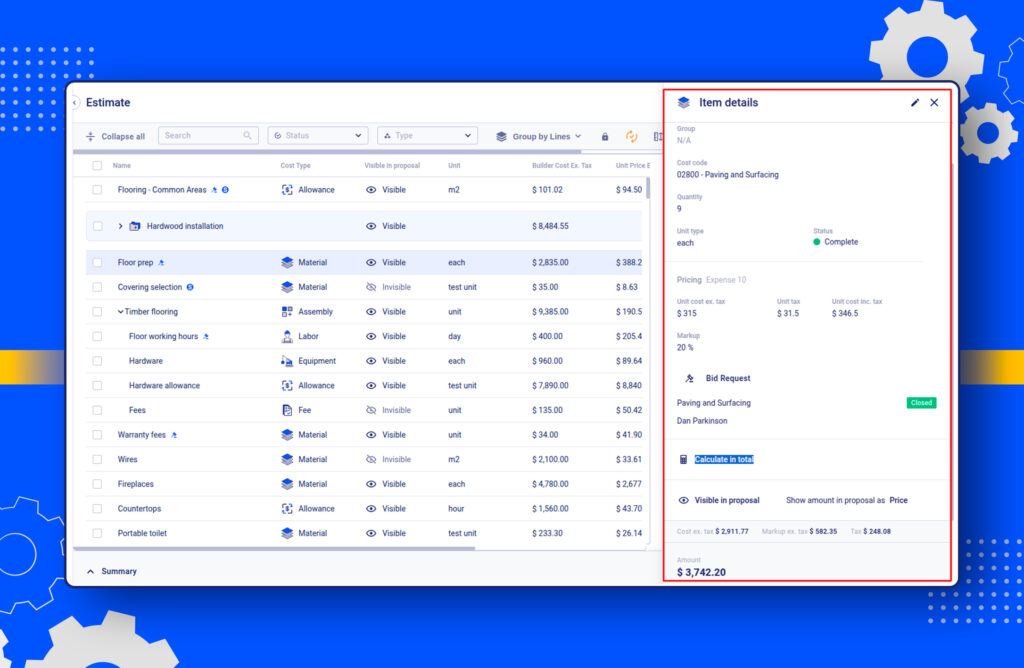Click the layers icon in Item details header
This screenshot has width=1024, height=668.
(x=683, y=103)
